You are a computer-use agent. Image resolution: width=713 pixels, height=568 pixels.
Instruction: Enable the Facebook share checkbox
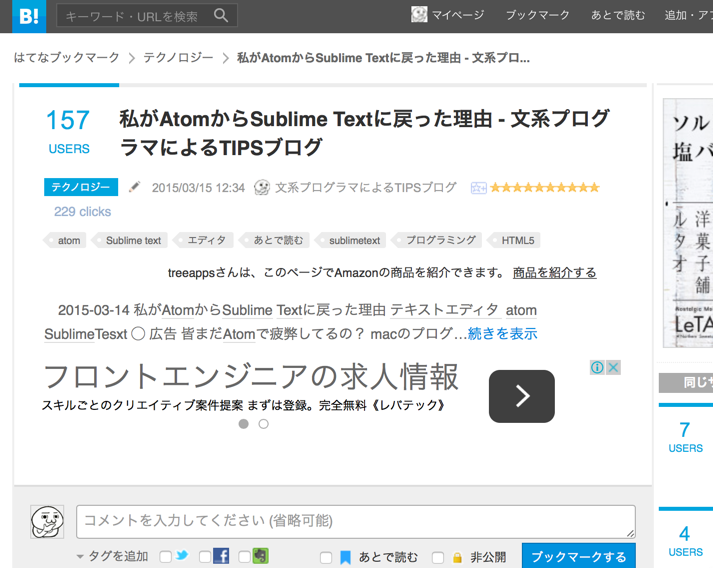click(x=205, y=557)
